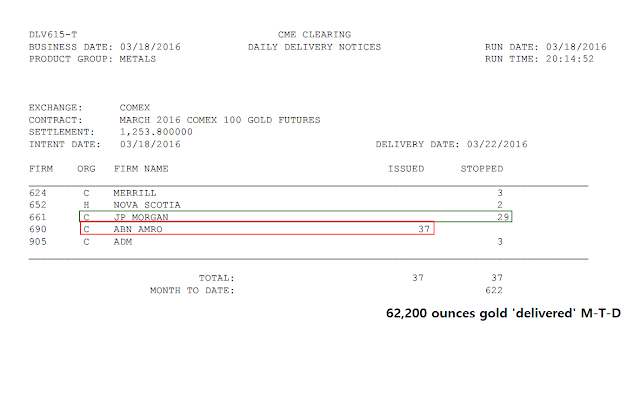Click the EXCHANGE: label
This screenshot has height=396, width=640.
56,108
